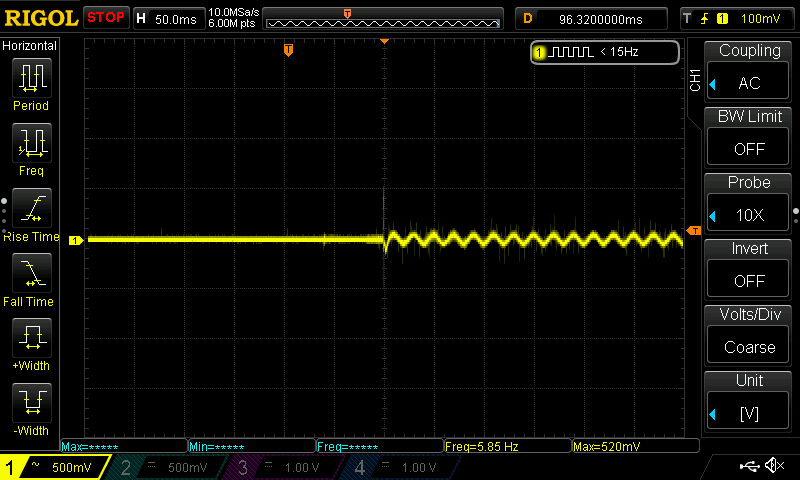This screenshot has width=800, height=480.
Task: Select the Freq measurement icon
Action: click(x=31, y=143)
